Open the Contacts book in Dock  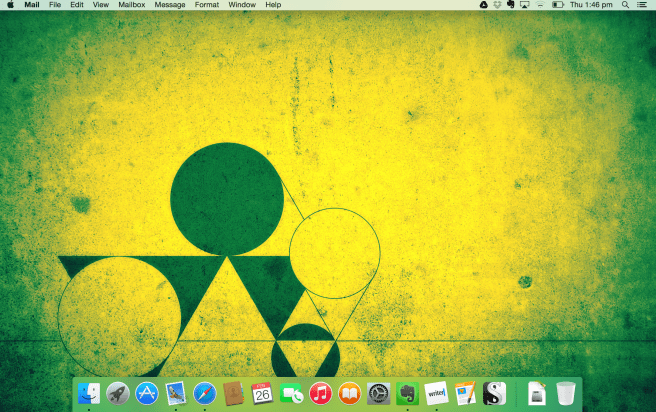(233, 394)
